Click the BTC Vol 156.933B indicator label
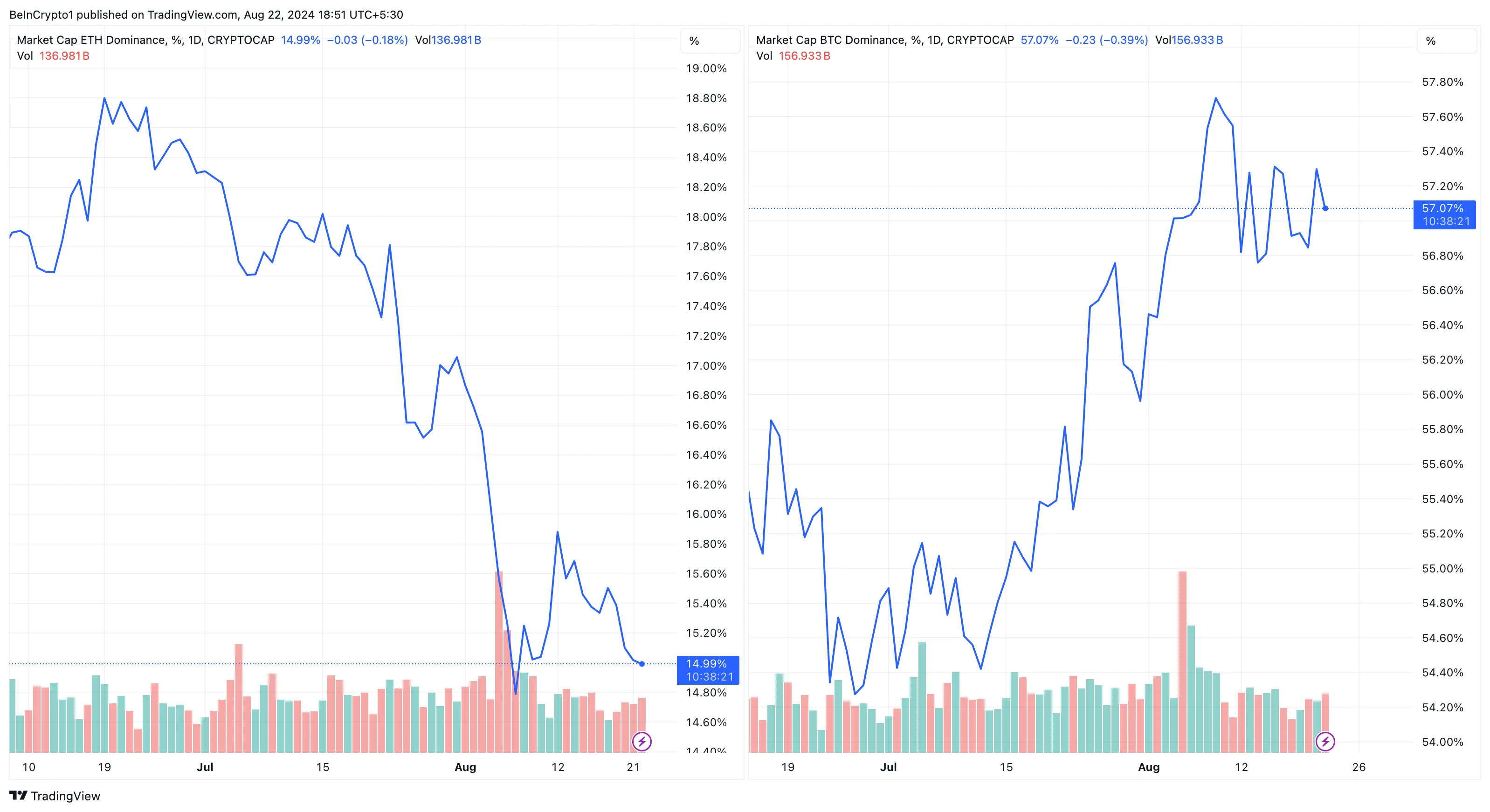The image size is (1490, 812). 793,56
